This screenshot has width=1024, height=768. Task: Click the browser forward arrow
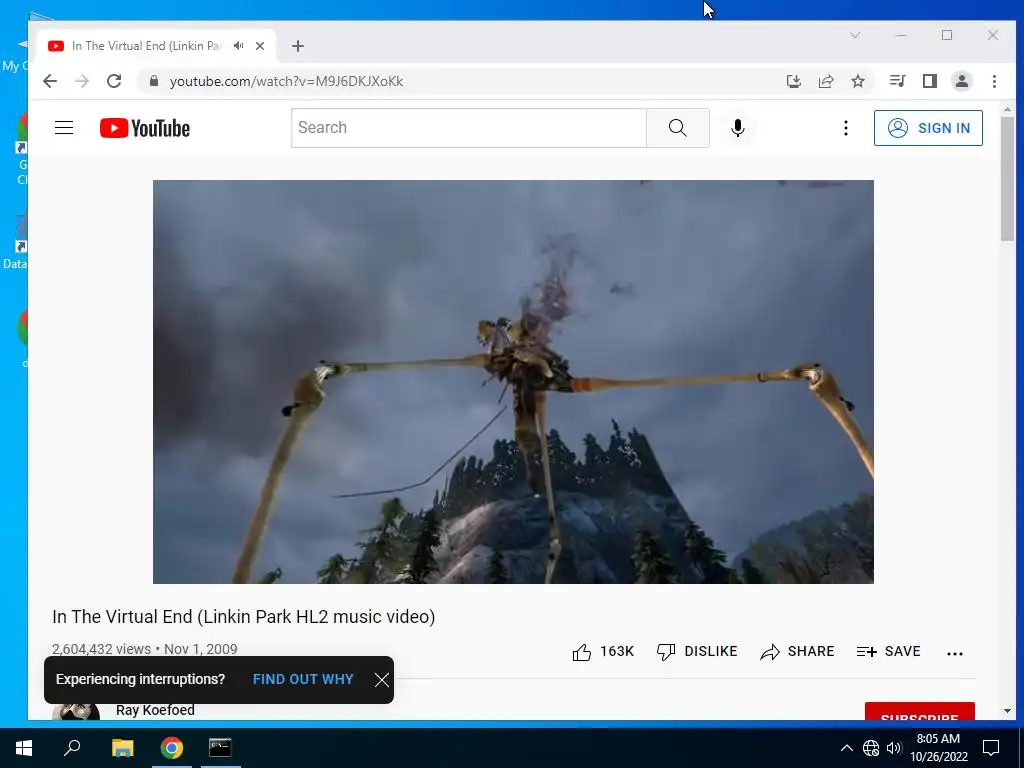pyautogui.click(x=82, y=81)
